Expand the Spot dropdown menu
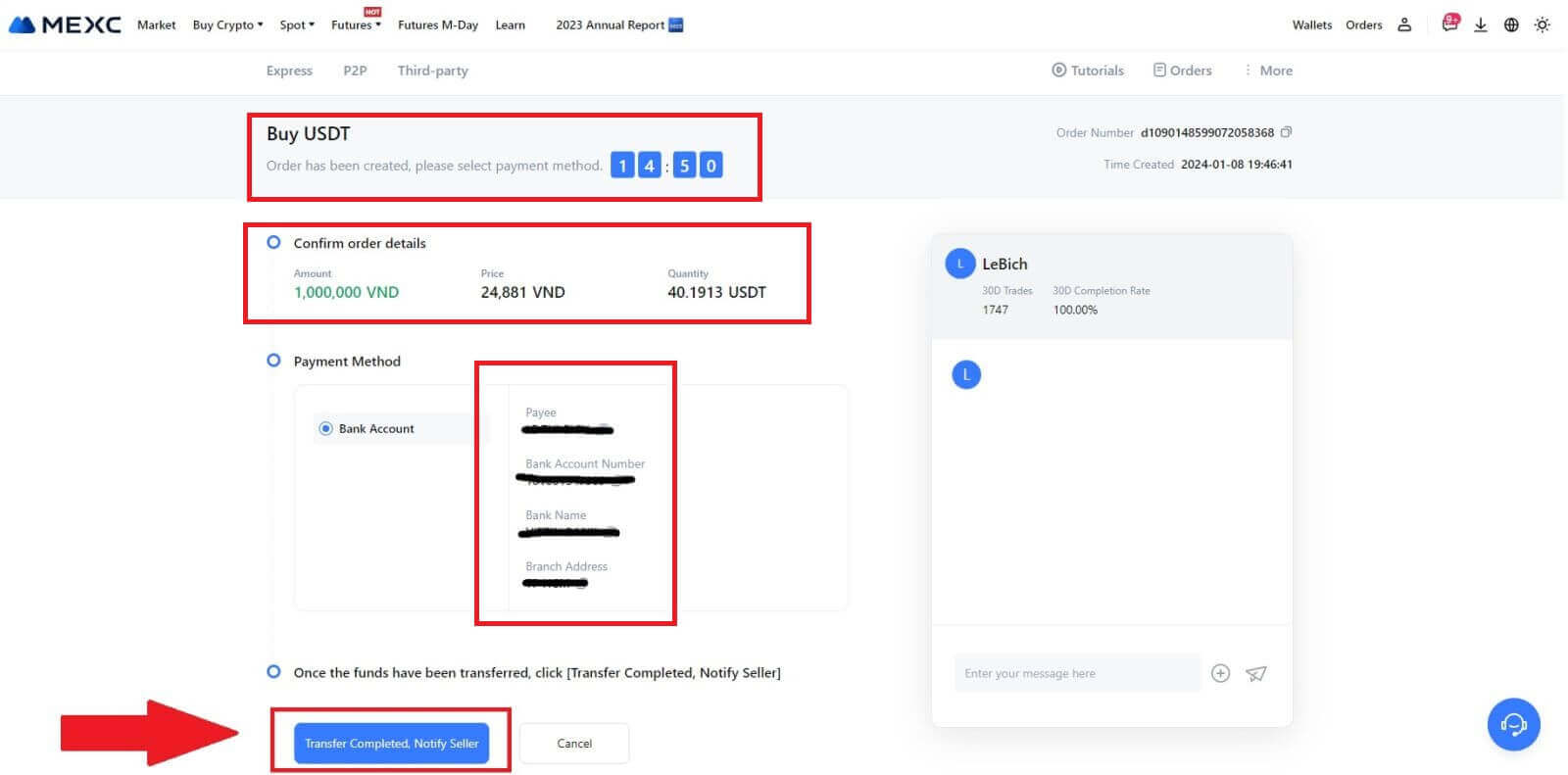Viewport: 1568px width, 775px height. (x=297, y=24)
